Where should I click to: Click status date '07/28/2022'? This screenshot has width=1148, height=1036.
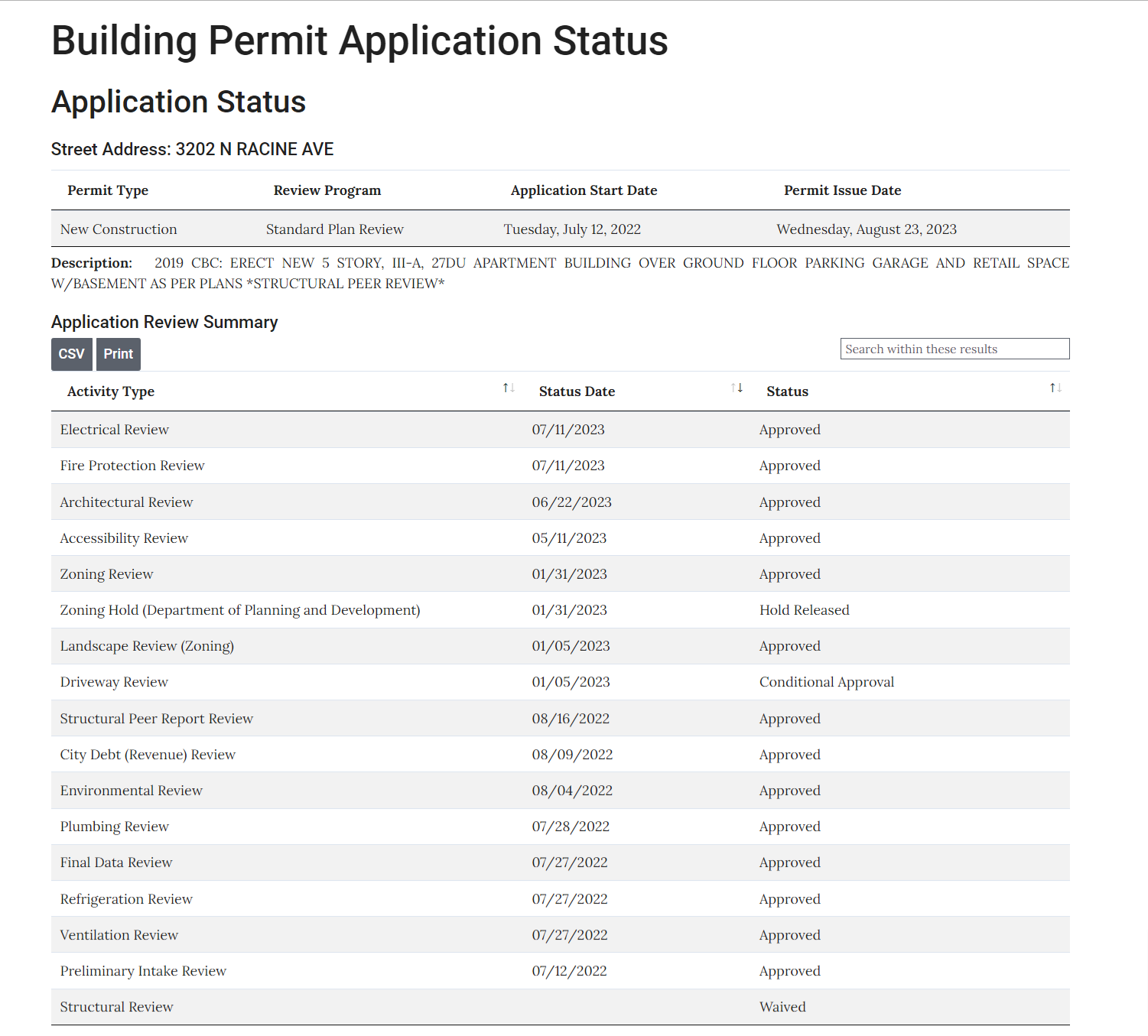[x=571, y=827]
